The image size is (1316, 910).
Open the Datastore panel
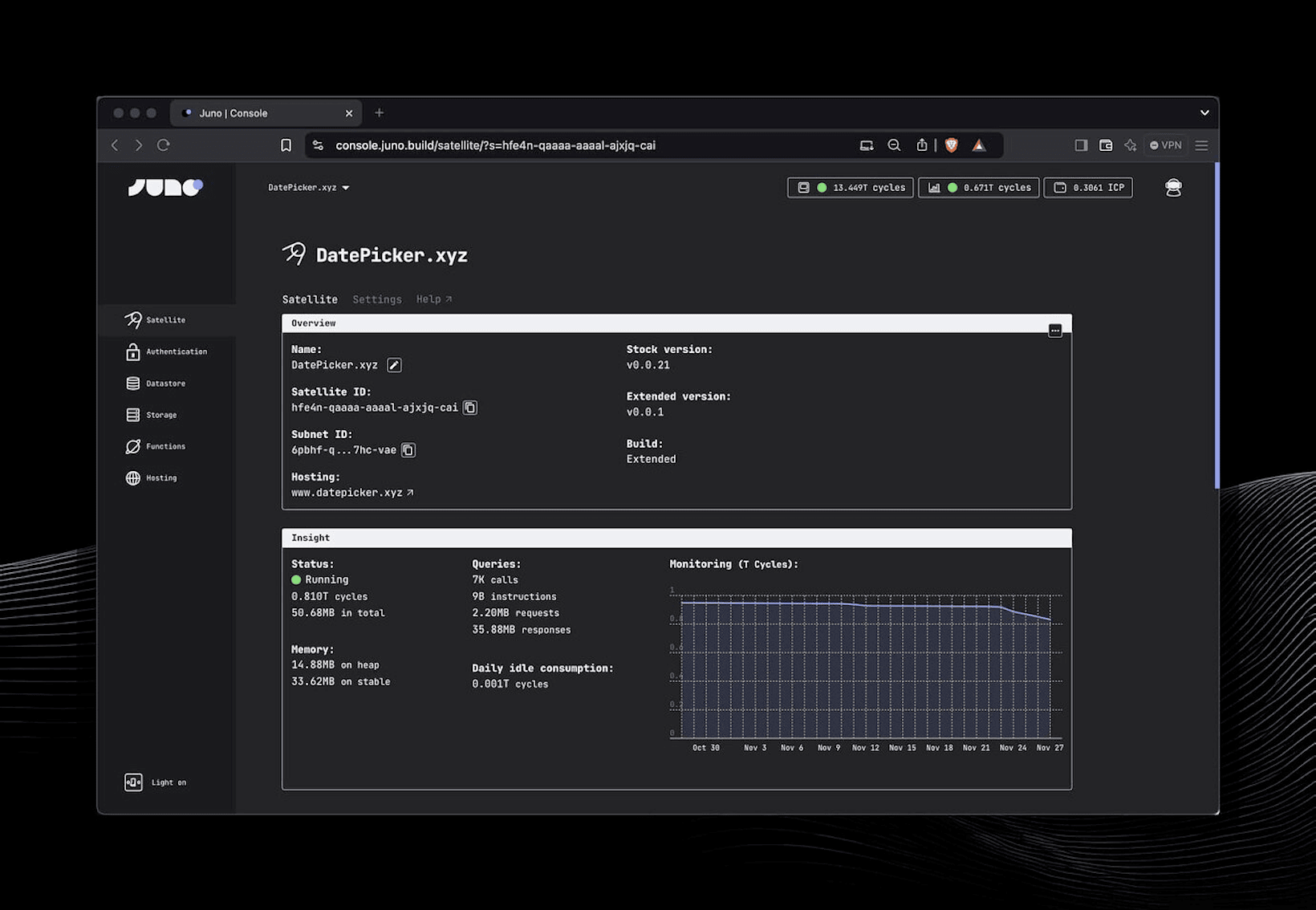tap(165, 383)
